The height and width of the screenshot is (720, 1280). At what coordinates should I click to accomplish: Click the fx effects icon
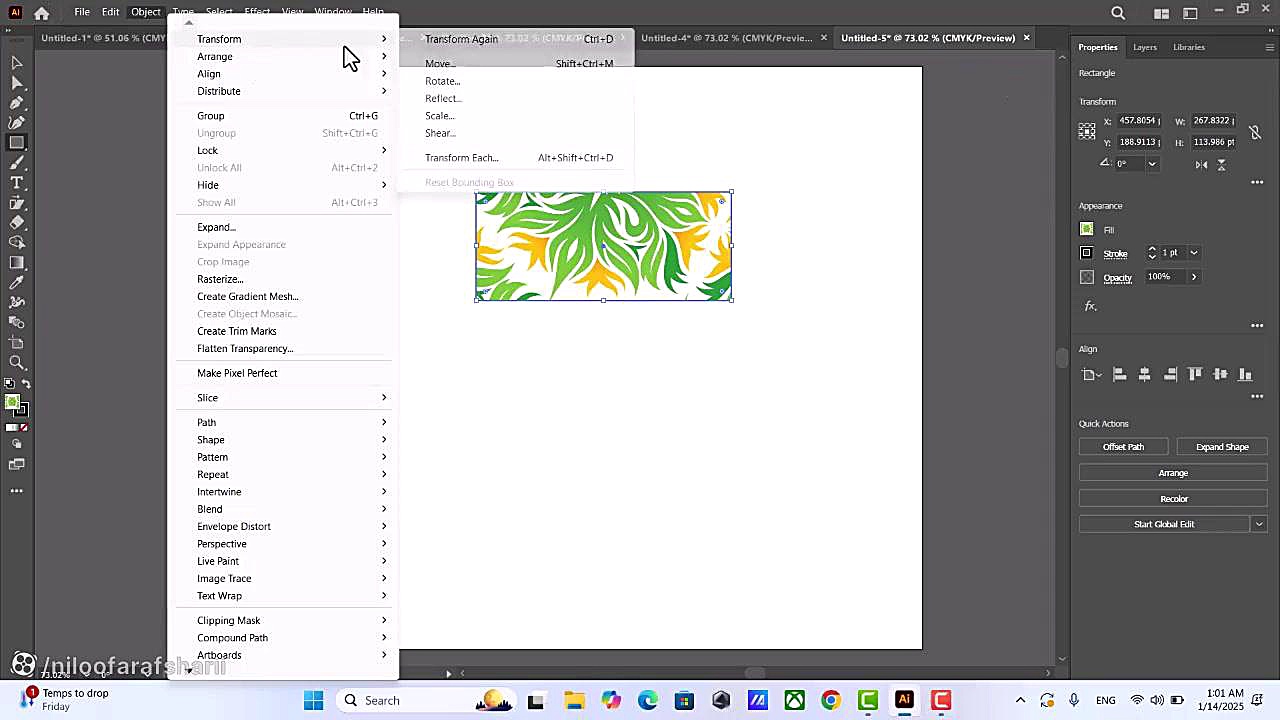tap(1091, 306)
